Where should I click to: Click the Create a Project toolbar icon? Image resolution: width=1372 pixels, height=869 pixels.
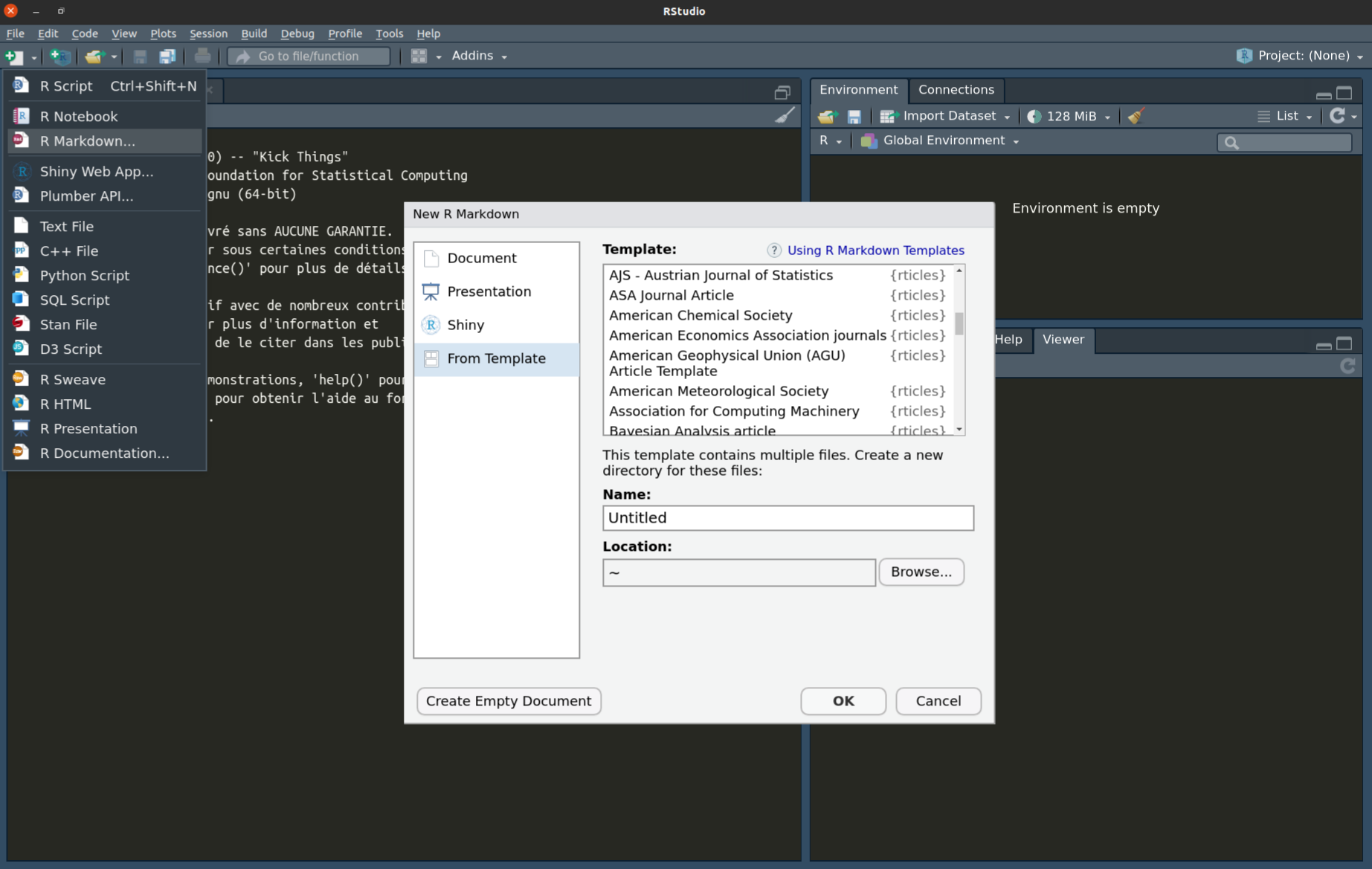click(x=59, y=56)
